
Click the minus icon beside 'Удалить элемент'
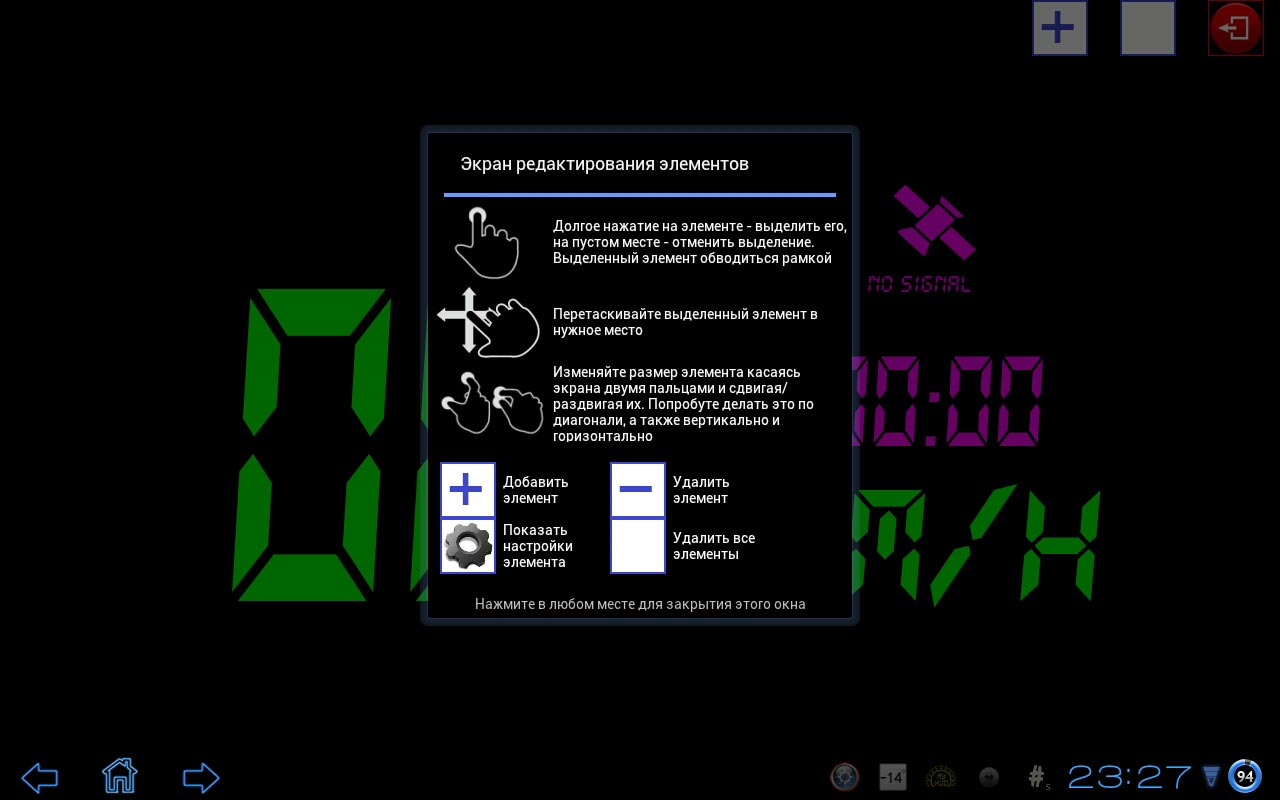pyautogui.click(x=637, y=490)
